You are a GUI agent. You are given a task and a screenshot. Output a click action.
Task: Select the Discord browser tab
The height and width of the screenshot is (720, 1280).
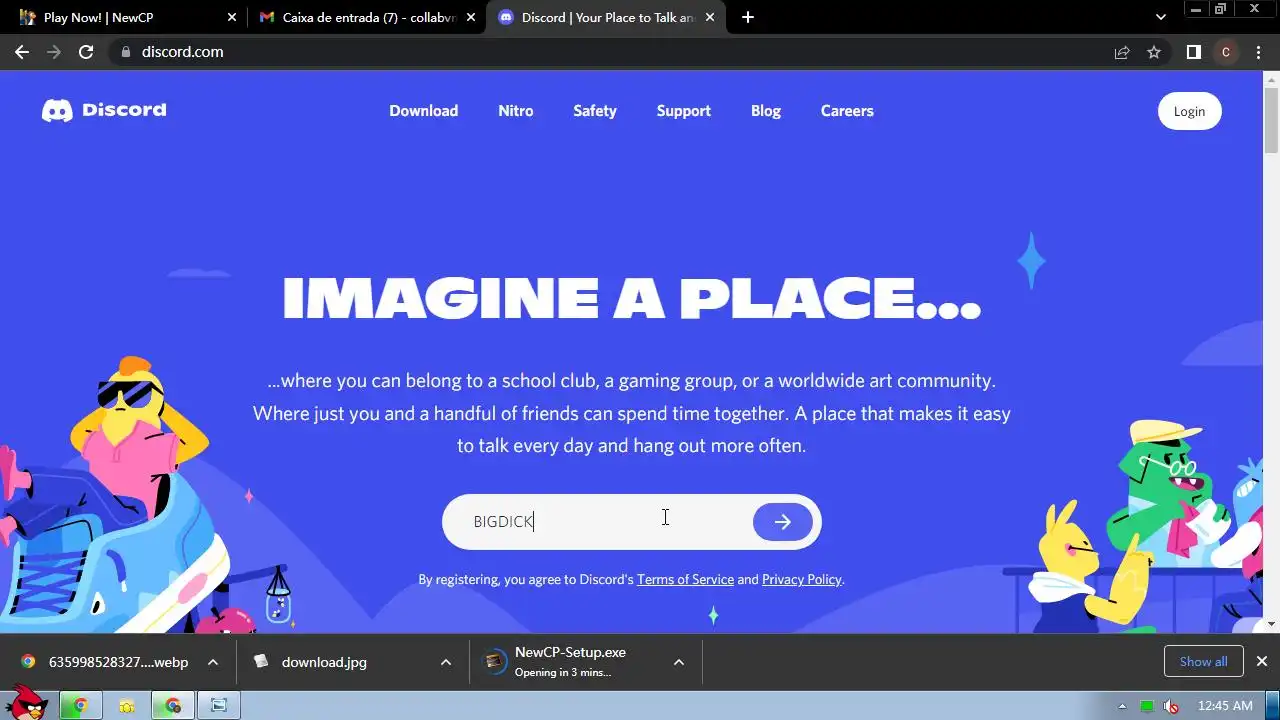coord(606,17)
